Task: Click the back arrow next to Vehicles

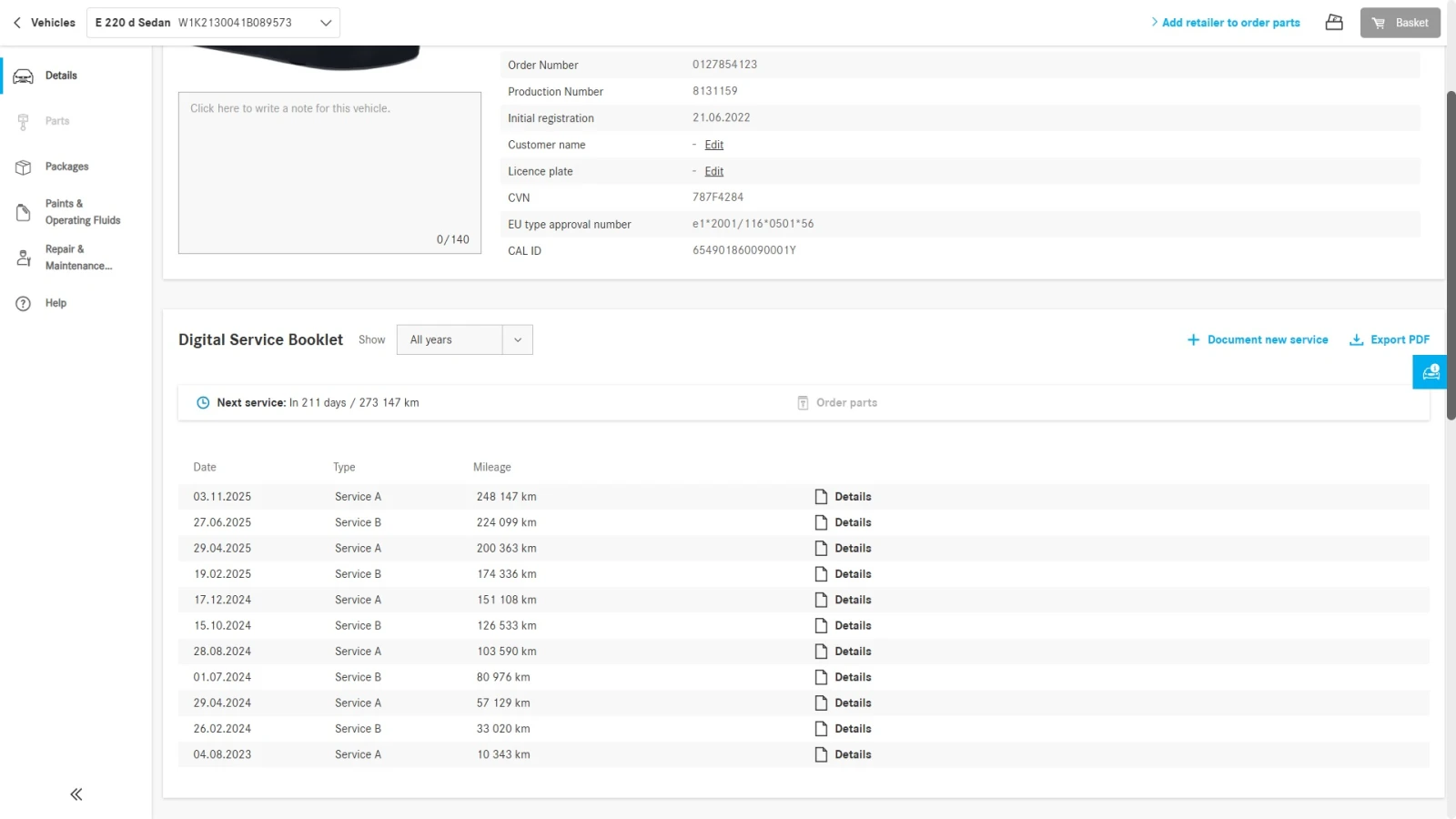Action: pos(17,23)
